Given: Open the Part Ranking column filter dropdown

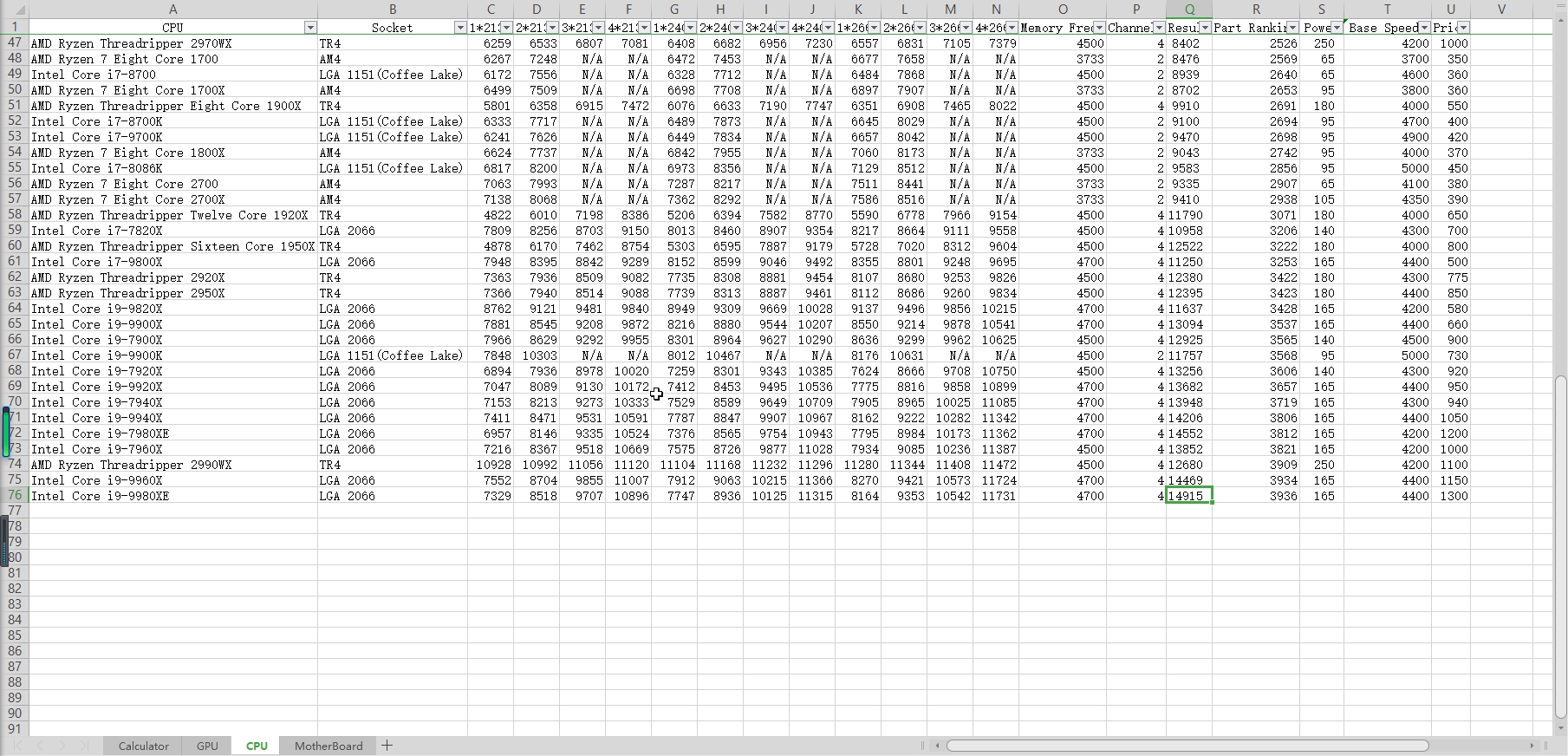Looking at the screenshot, I should (1292, 28).
